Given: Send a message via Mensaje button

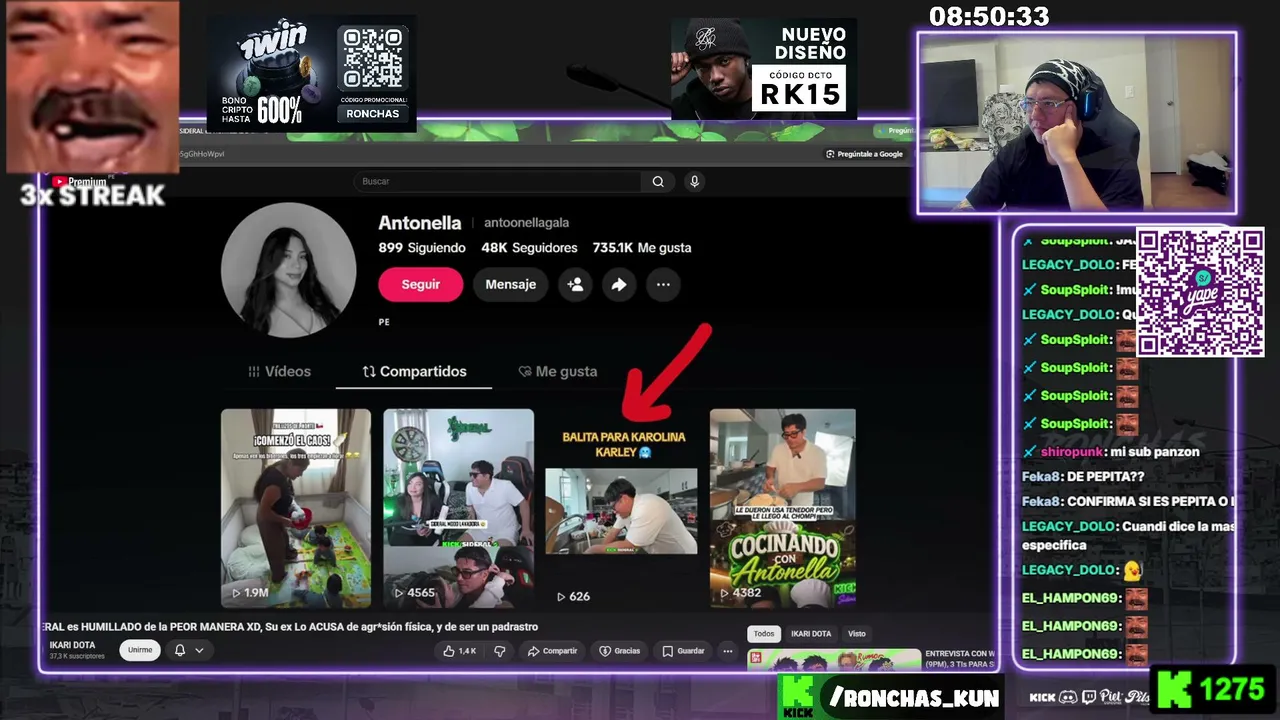Looking at the screenshot, I should pyautogui.click(x=510, y=284).
